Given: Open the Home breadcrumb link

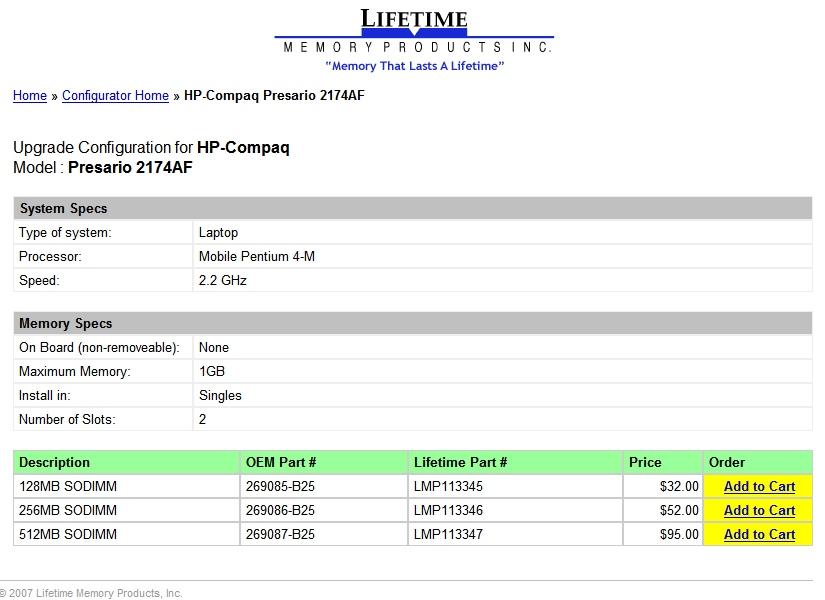Looking at the screenshot, I should point(30,96).
